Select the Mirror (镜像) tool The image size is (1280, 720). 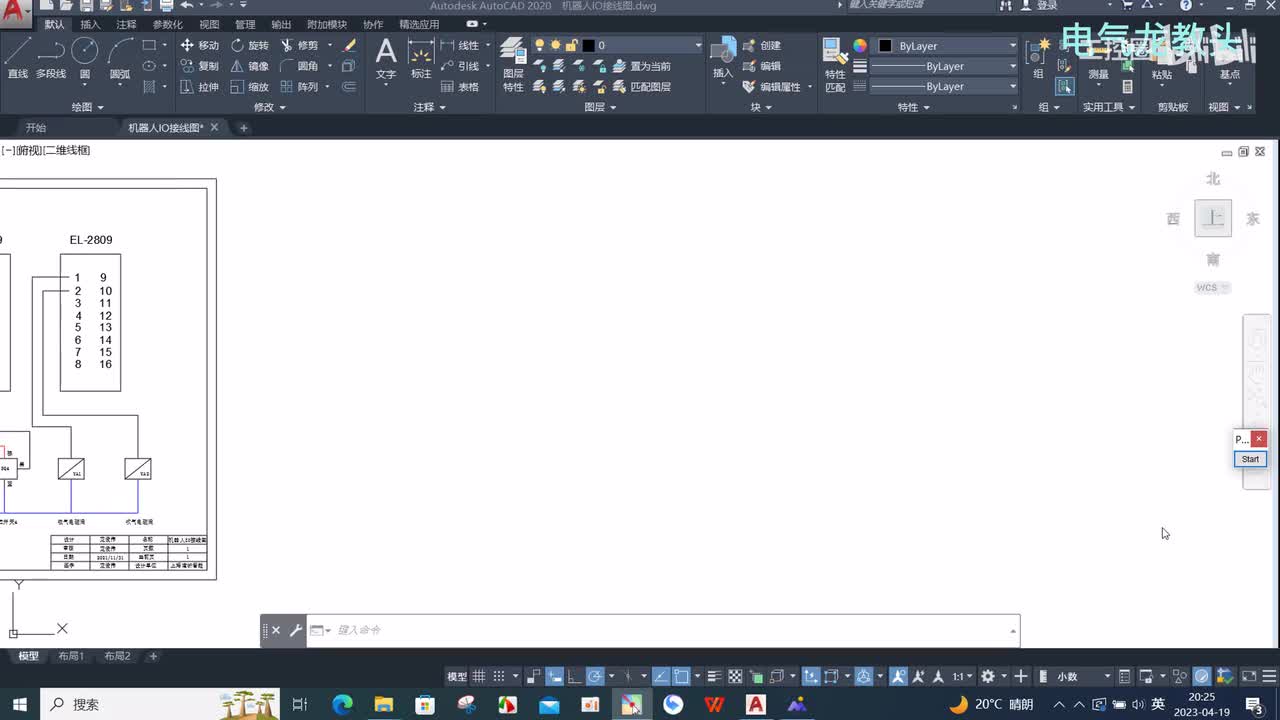pos(249,66)
